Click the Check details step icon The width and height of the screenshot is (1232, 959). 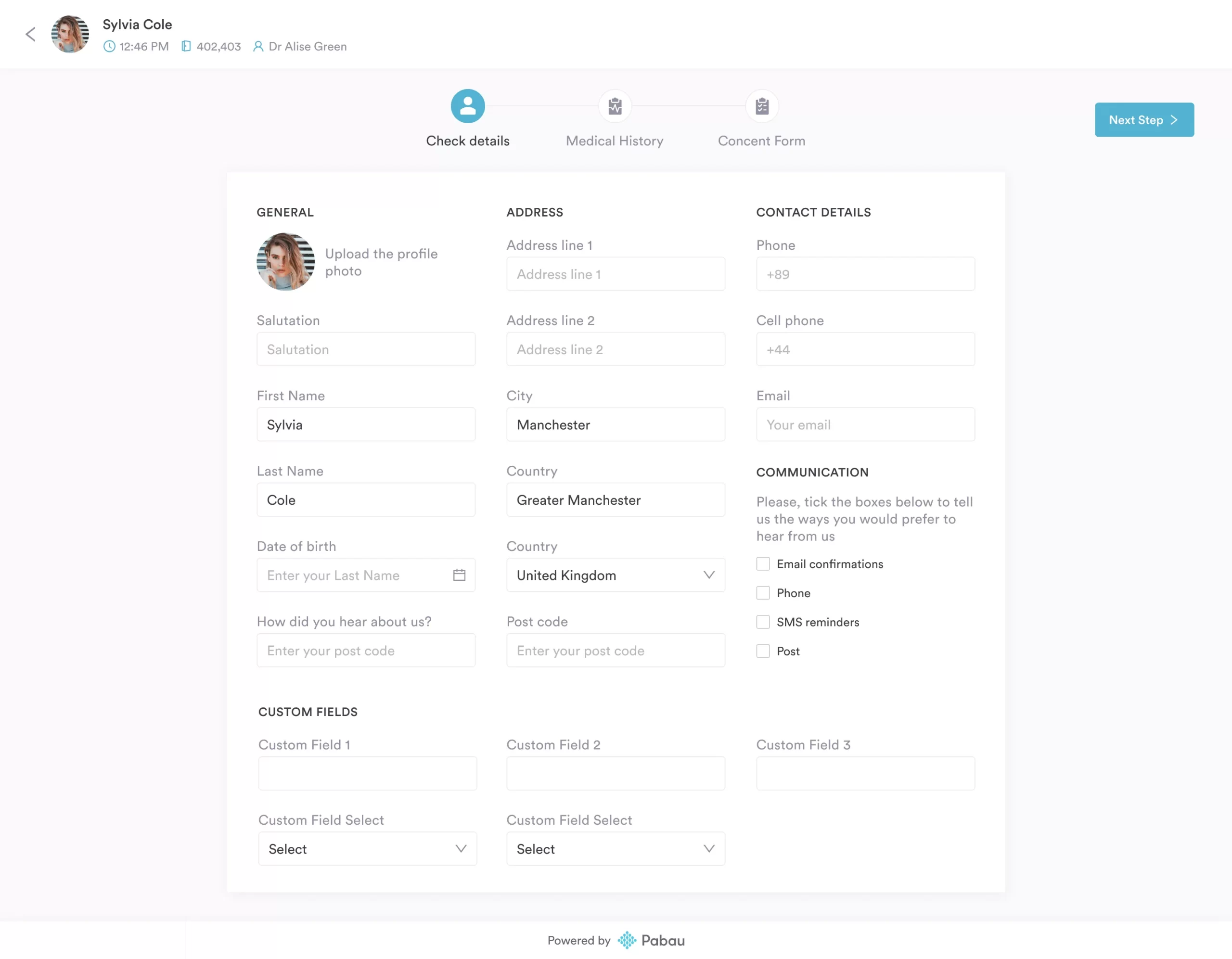468,105
